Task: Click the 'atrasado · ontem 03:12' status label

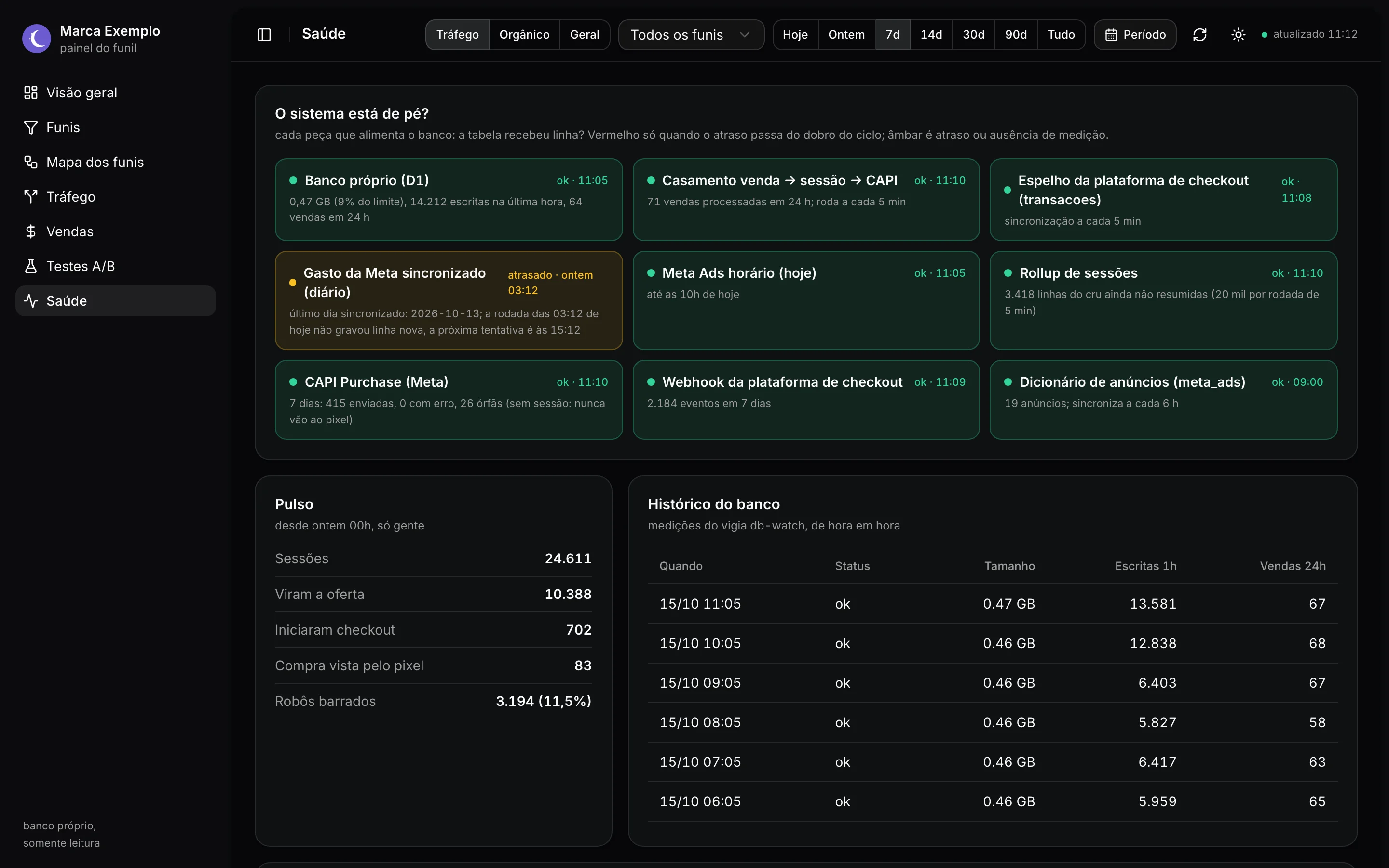Action: point(550,283)
